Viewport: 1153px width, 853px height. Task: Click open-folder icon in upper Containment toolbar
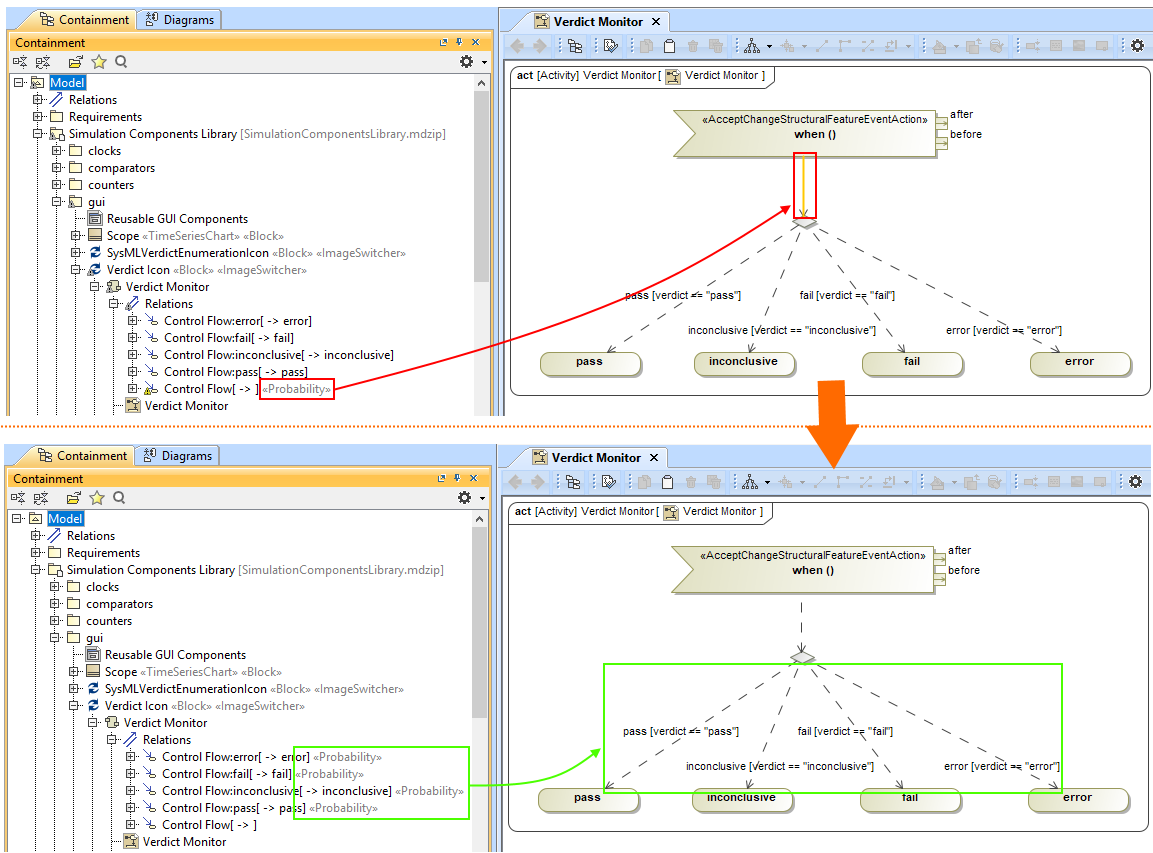click(x=76, y=62)
